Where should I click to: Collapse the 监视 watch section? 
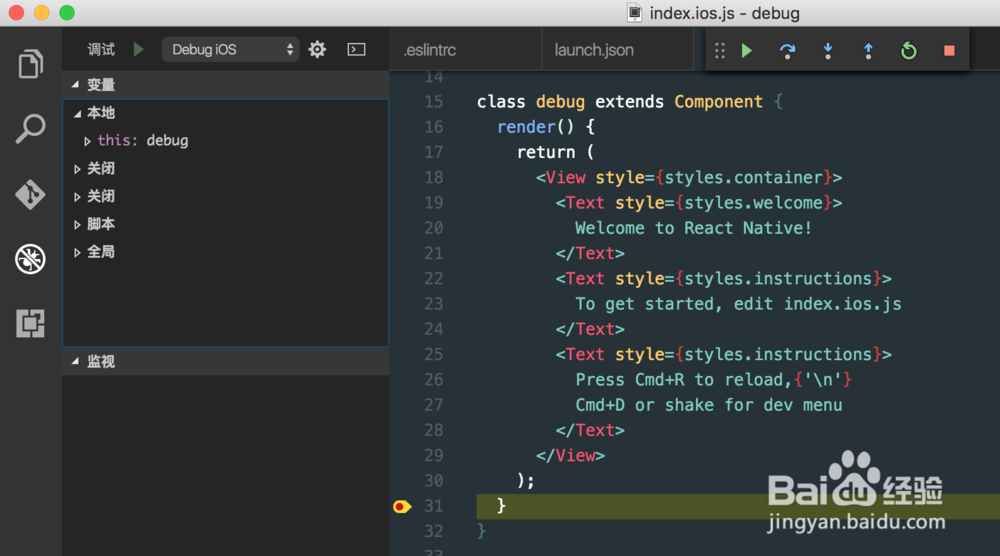(x=76, y=361)
